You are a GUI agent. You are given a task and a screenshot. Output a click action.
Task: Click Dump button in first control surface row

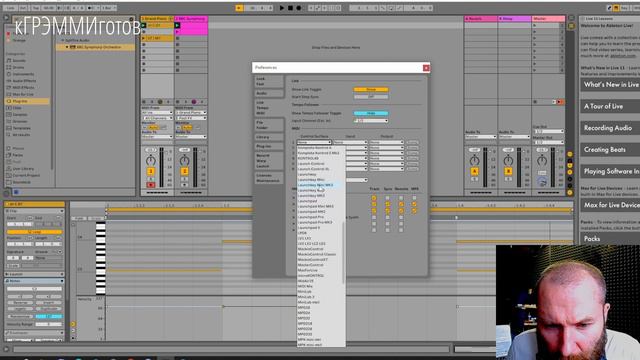click(412, 142)
